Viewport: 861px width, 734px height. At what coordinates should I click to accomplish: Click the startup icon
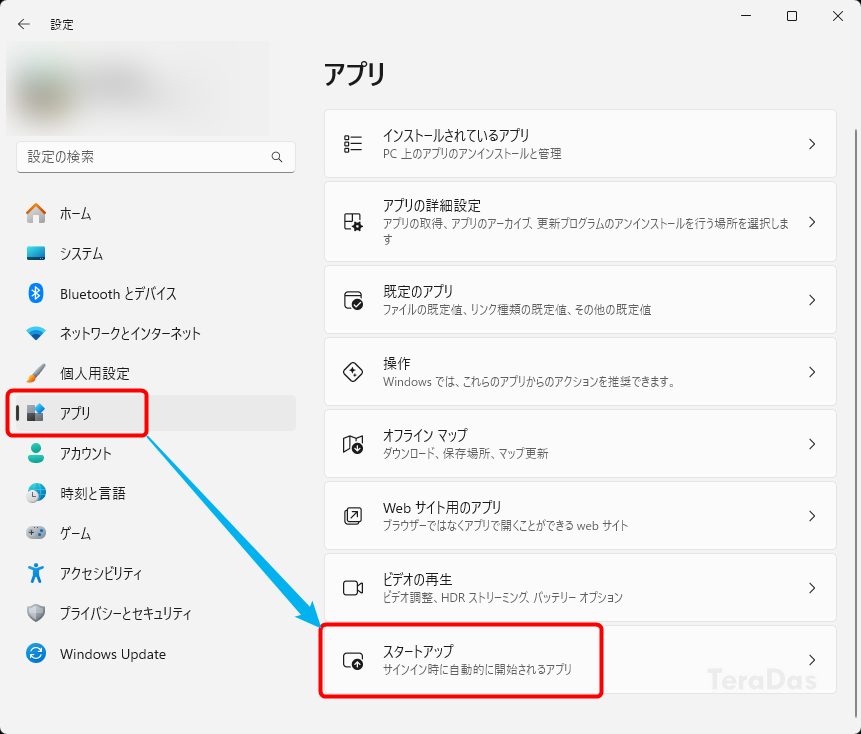click(353, 660)
